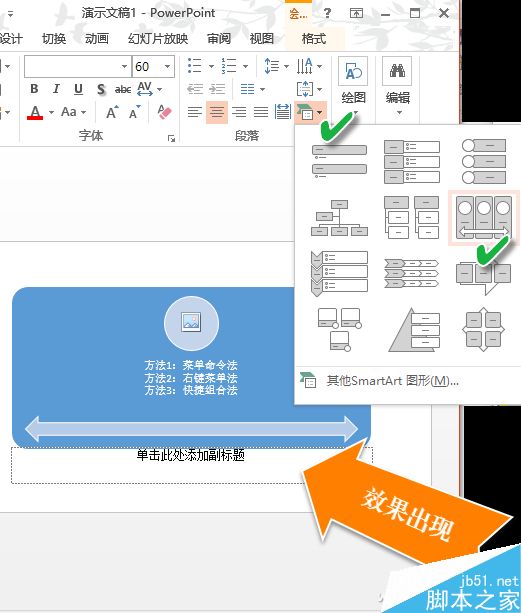
Task: Click 方法2: 右键菜单法 text line
Action: click(x=191, y=378)
